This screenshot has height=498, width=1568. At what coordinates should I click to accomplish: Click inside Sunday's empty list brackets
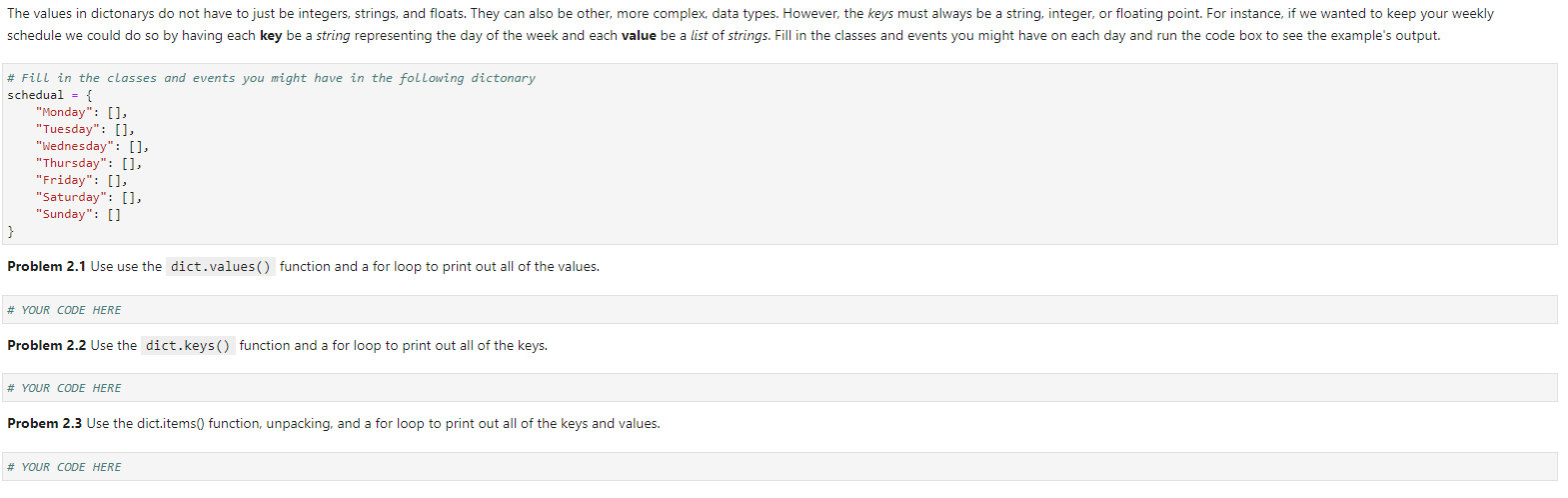[114, 214]
